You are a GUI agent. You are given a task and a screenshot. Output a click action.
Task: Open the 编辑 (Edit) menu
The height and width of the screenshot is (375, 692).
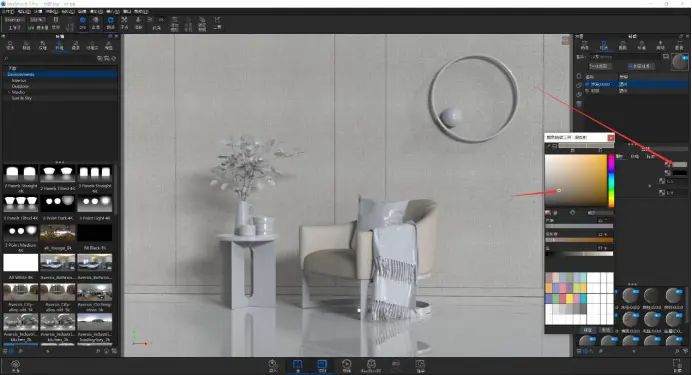[23, 12]
